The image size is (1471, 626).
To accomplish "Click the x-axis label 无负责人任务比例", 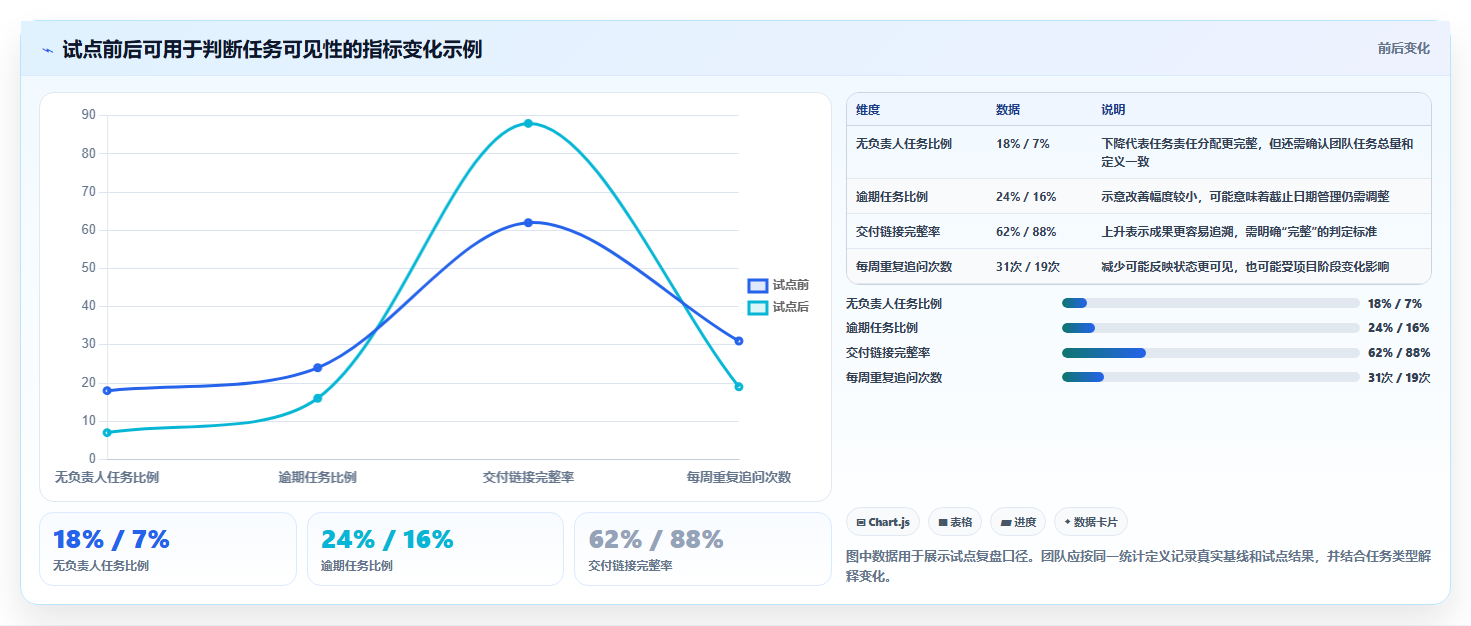I will [x=107, y=477].
